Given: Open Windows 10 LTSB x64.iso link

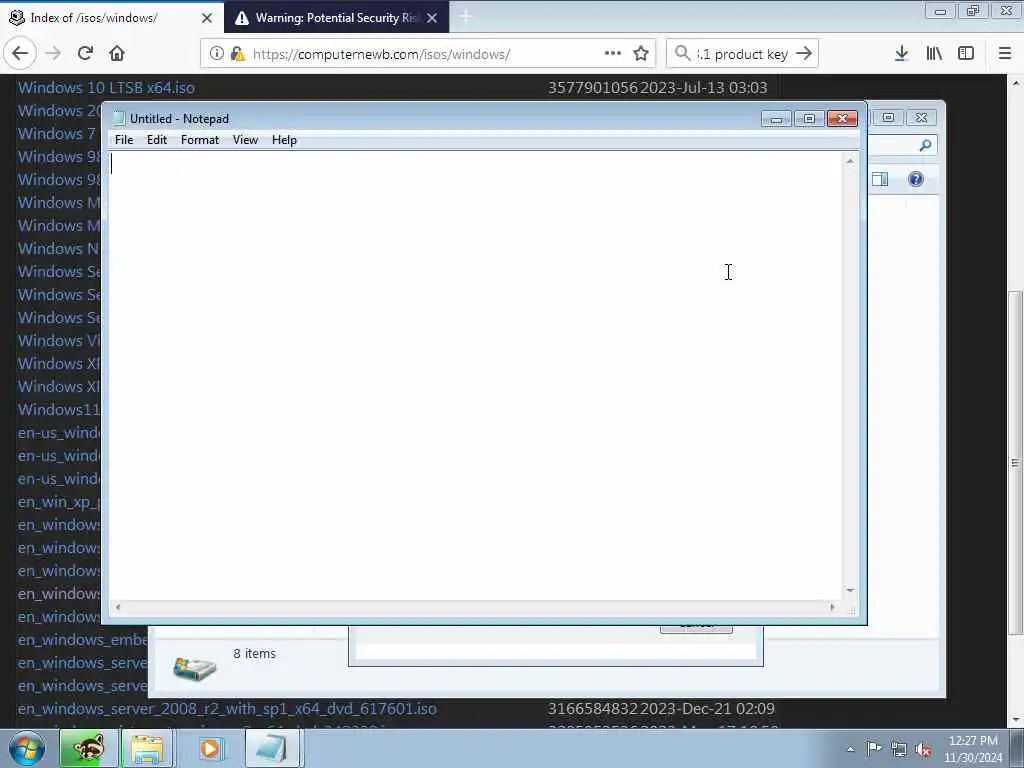Looking at the screenshot, I should click(106, 88).
